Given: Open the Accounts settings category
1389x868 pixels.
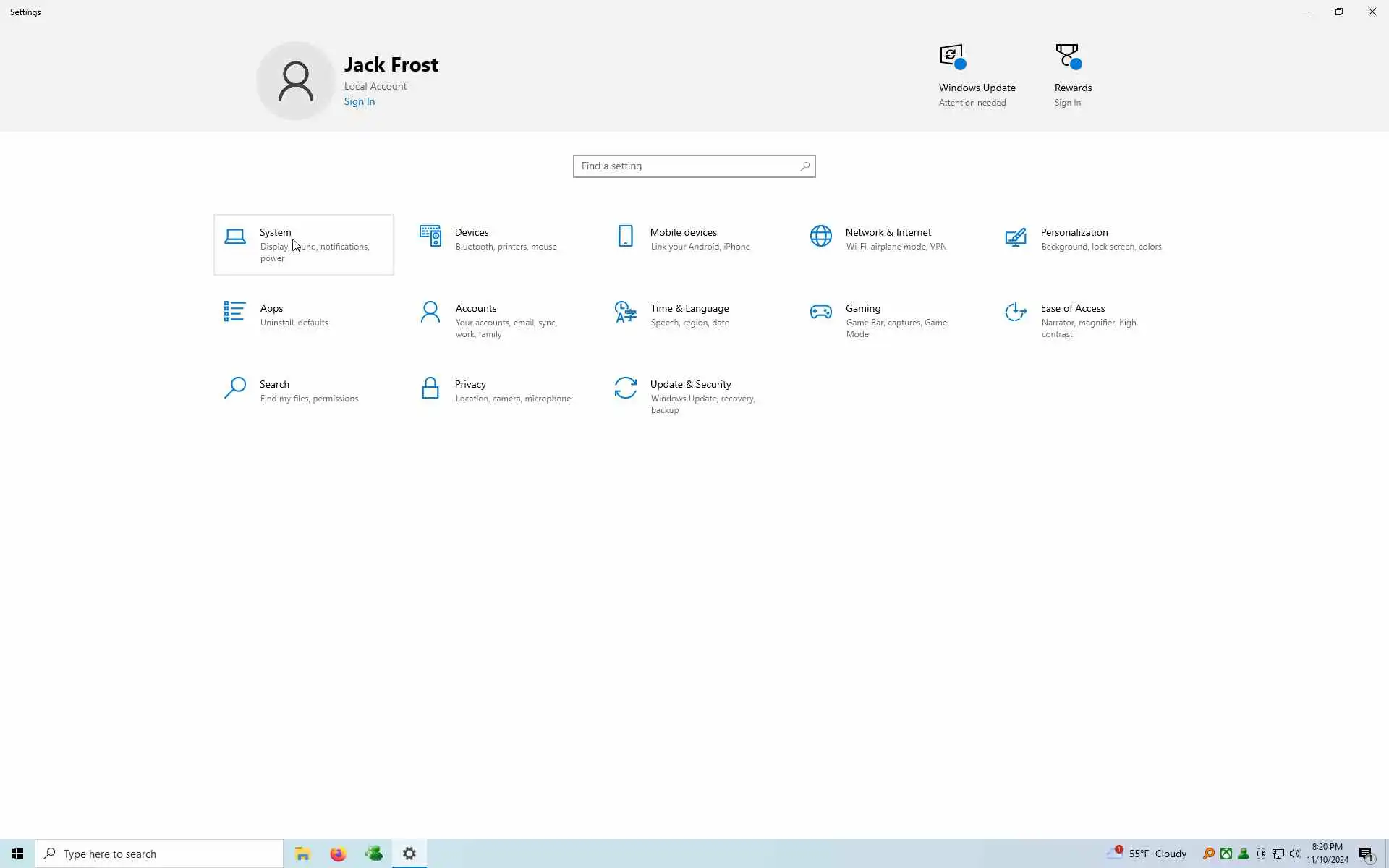Looking at the screenshot, I should tap(475, 309).
